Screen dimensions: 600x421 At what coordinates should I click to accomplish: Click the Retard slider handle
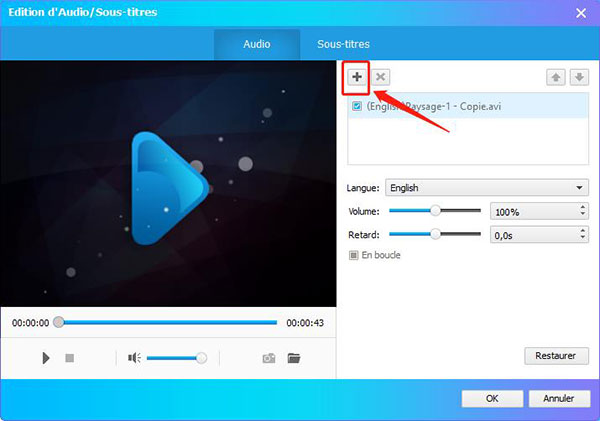pos(435,234)
